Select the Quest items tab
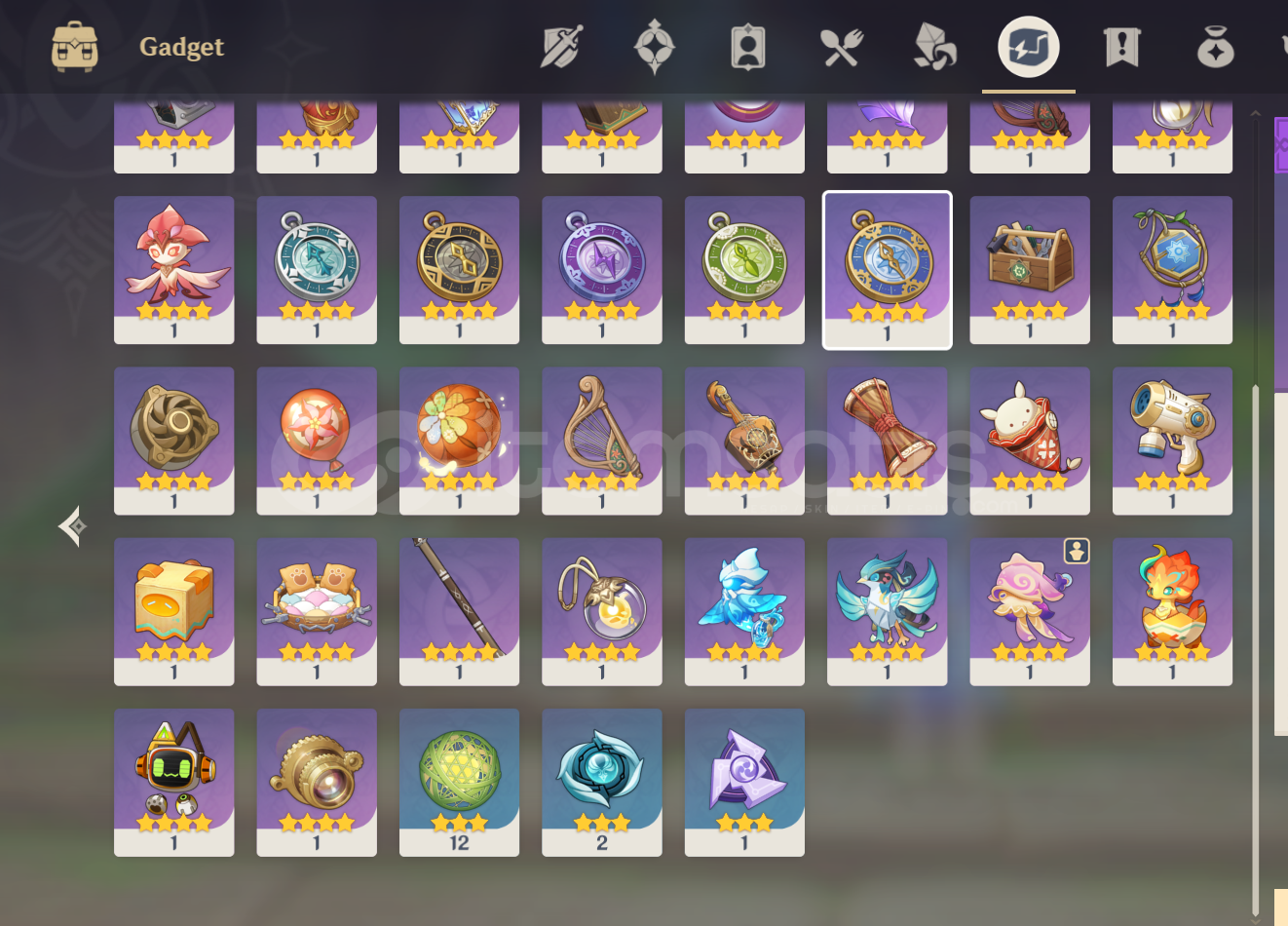The height and width of the screenshot is (926, 1288). pyautogui.click(x=1121, y=47)
